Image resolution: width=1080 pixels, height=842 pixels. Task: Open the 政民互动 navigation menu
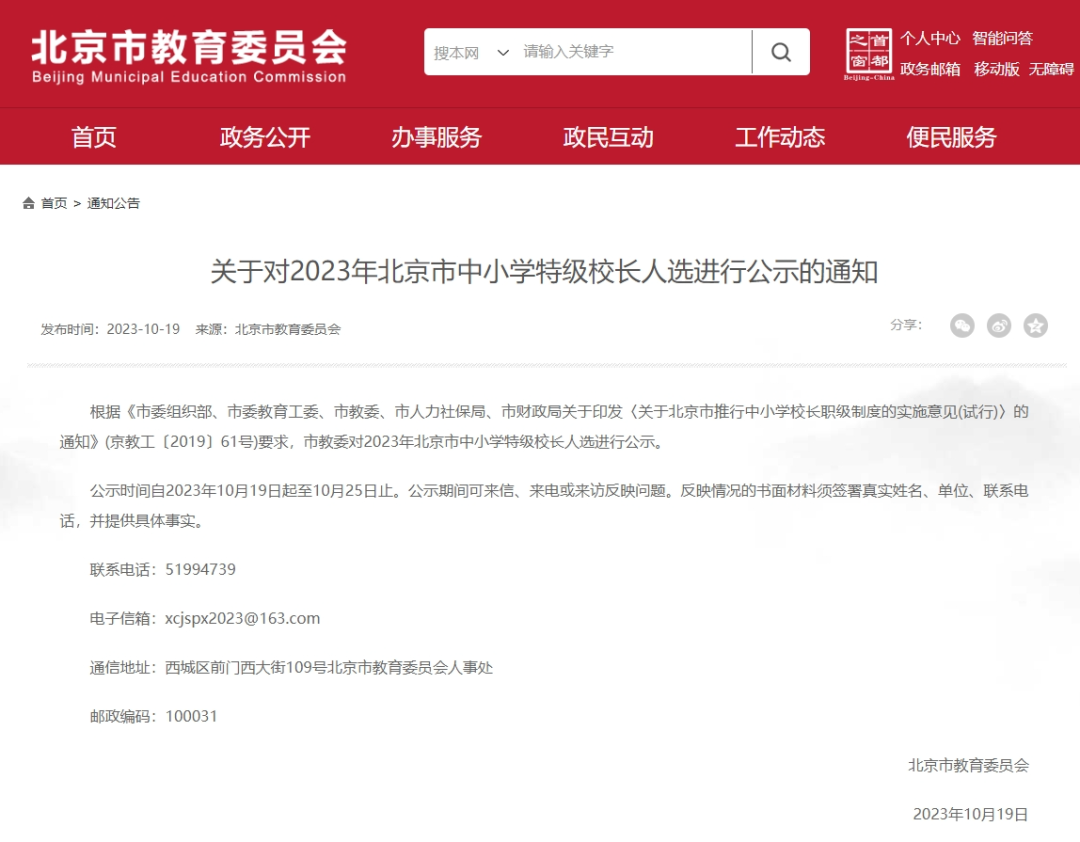click(608, 137)
